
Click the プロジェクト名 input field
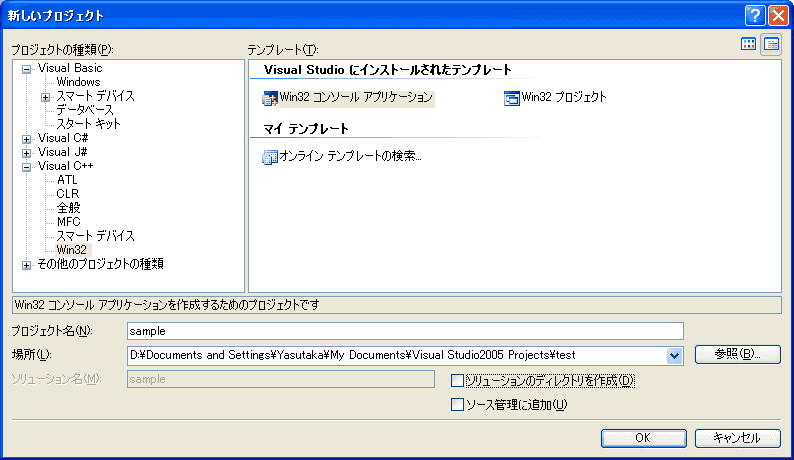coord(405,331)
